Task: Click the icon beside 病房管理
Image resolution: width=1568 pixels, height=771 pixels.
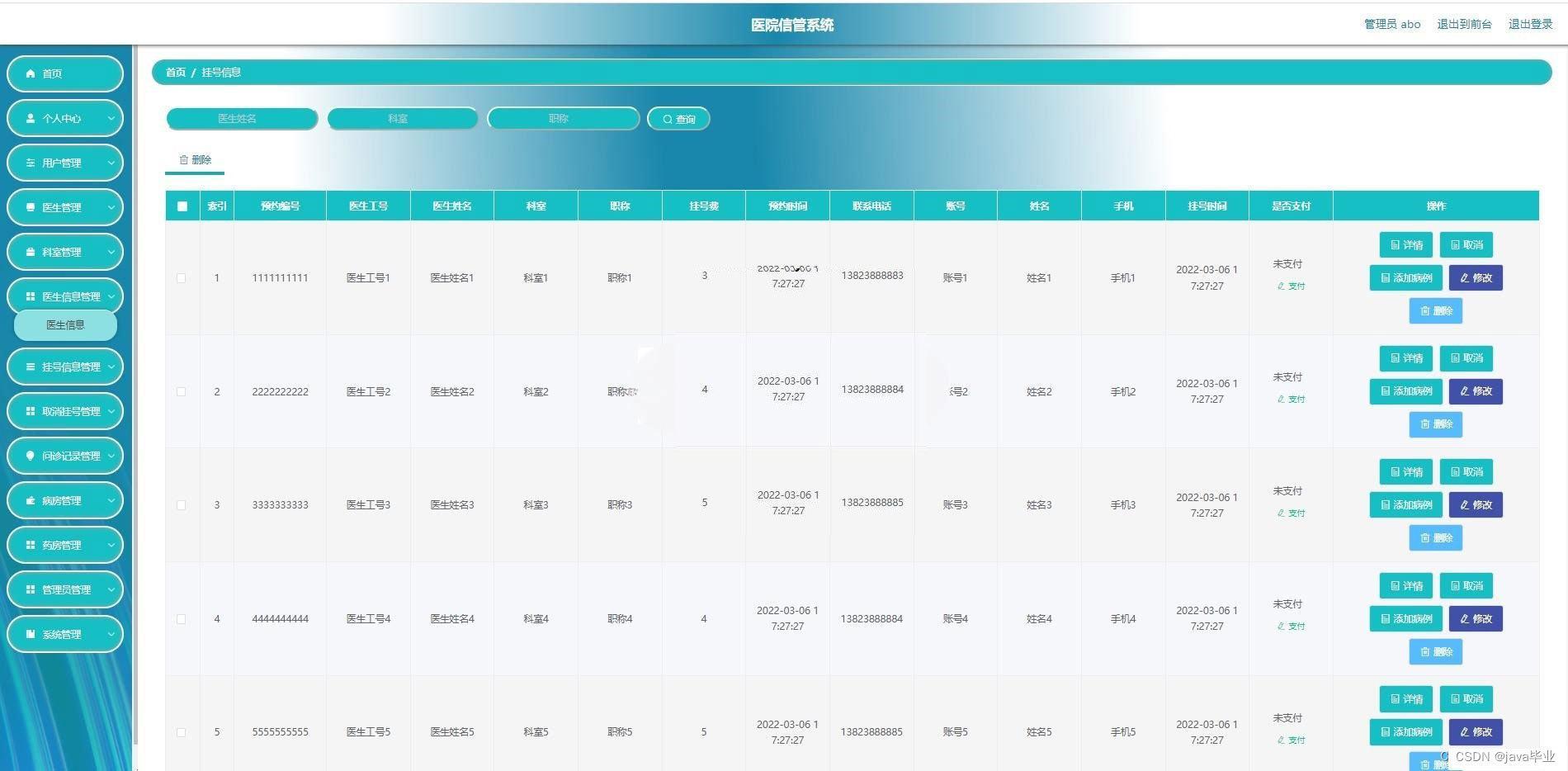Action: (x=31, y=500)
